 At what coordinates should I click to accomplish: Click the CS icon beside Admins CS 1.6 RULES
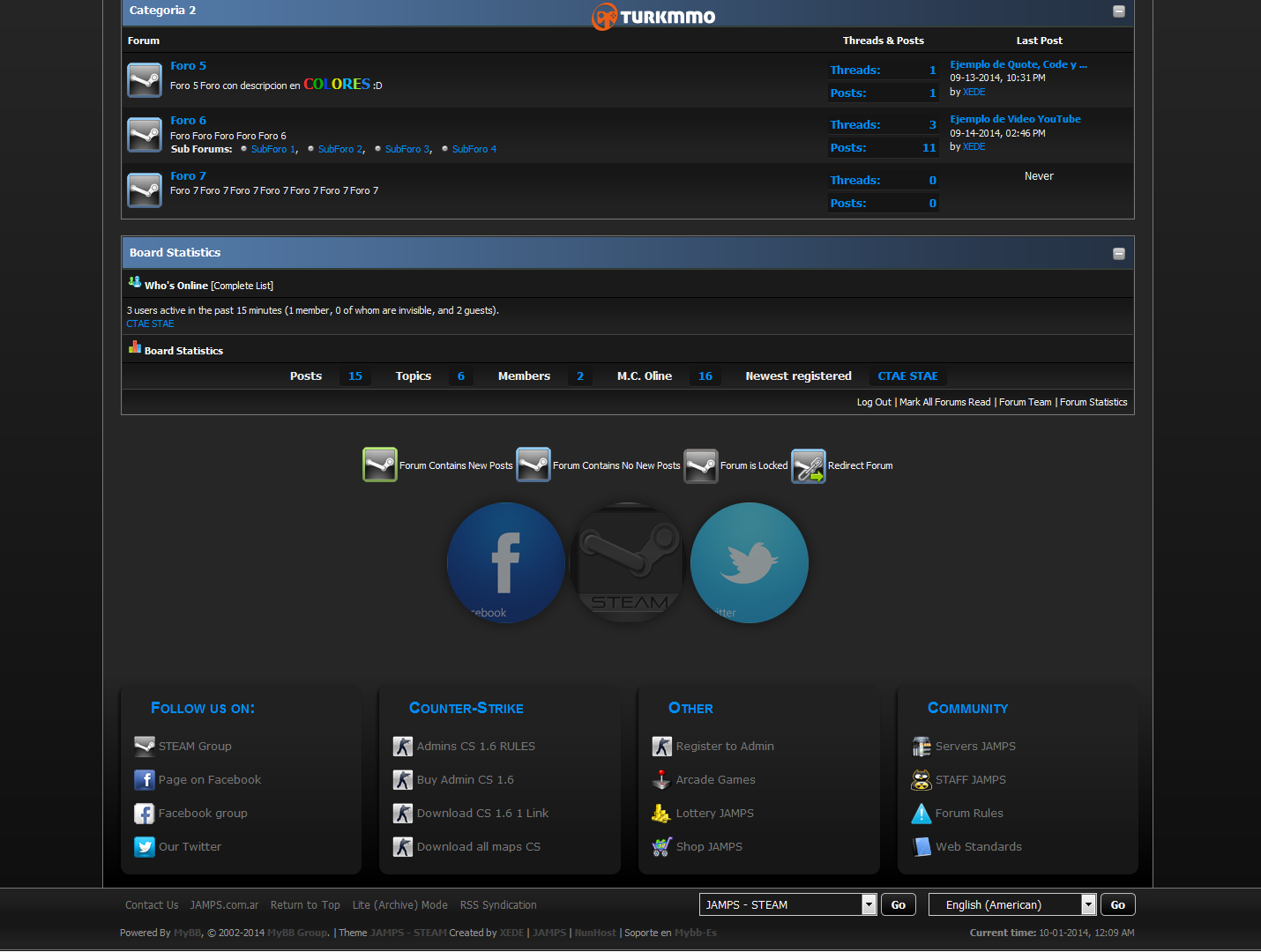coord(403,747)
